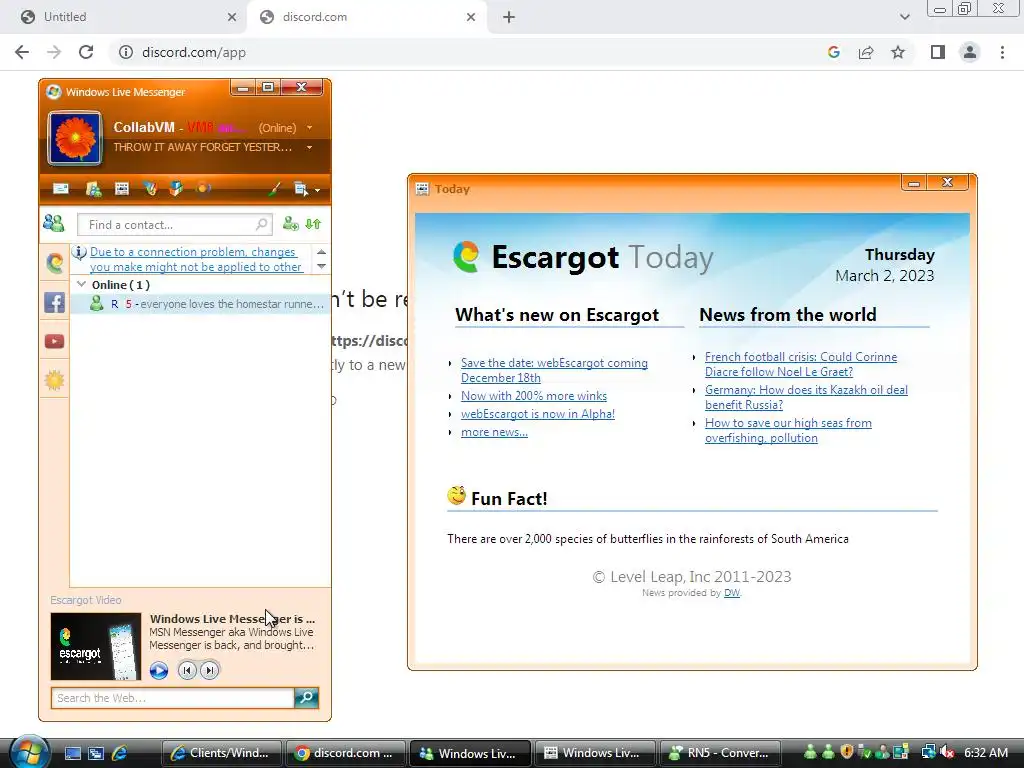Share this page icon in browser toolbar

[866, 52]
